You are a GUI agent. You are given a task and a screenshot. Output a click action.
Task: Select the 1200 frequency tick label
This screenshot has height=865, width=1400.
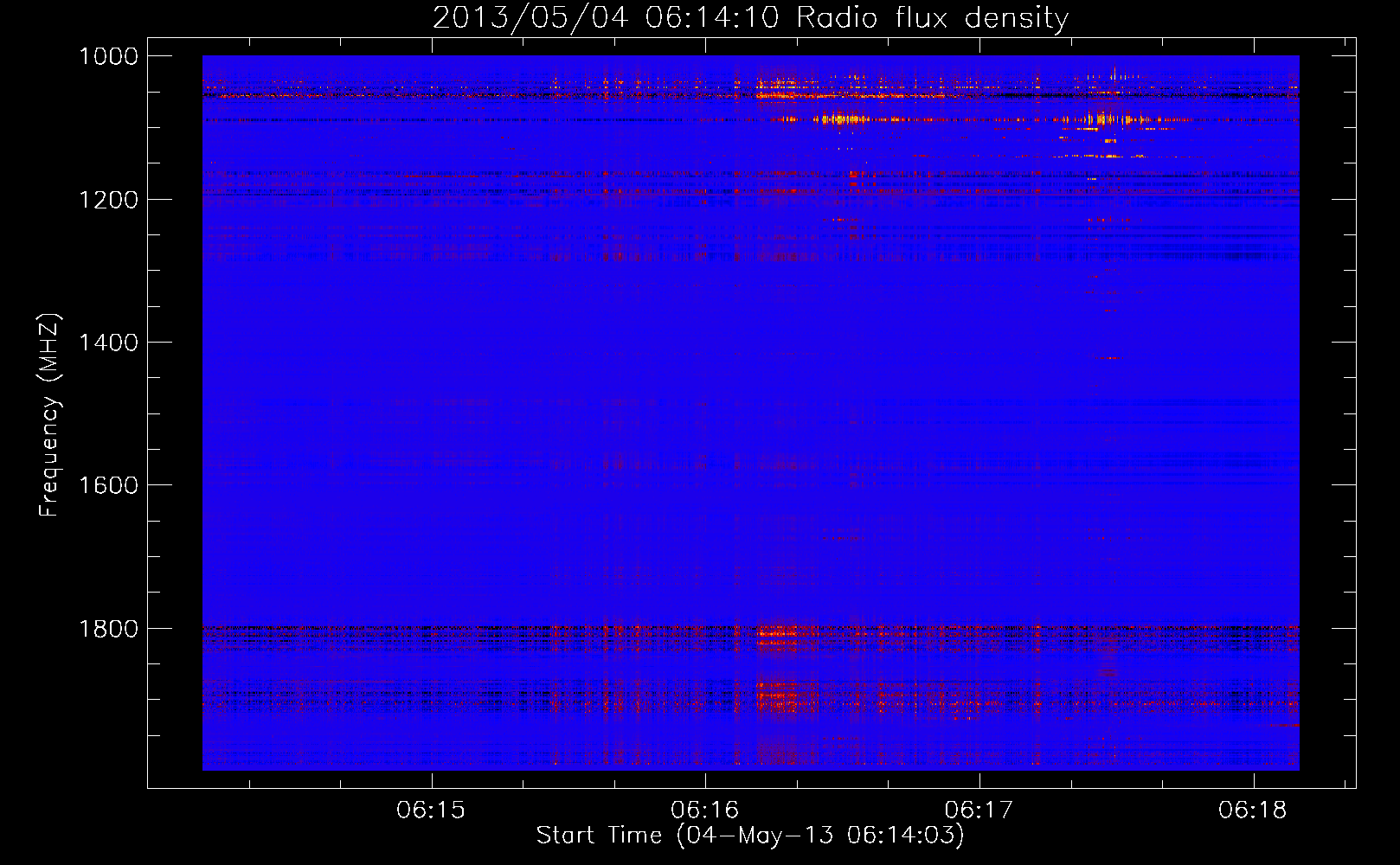108,200
